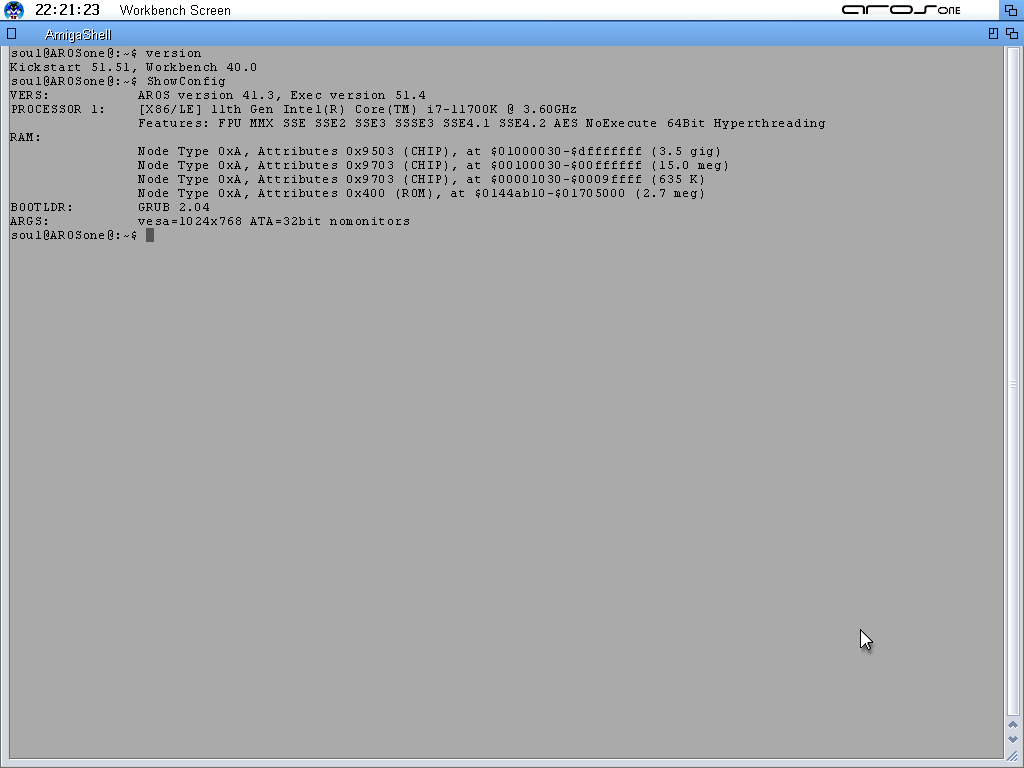Click the RAM node line showing 635 K
The width and height of the screenshot is (1024, 768).
421,180
